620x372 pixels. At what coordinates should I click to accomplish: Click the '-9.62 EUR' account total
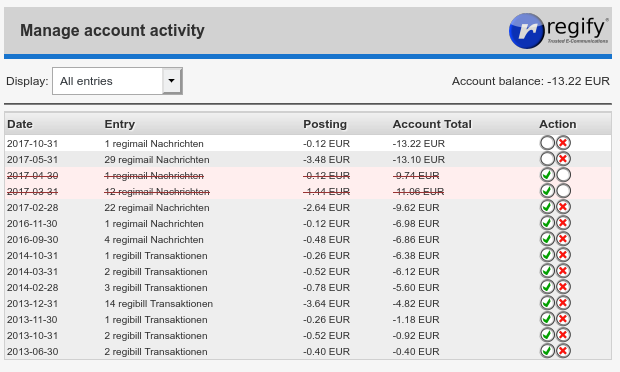(x=416, y=208)
